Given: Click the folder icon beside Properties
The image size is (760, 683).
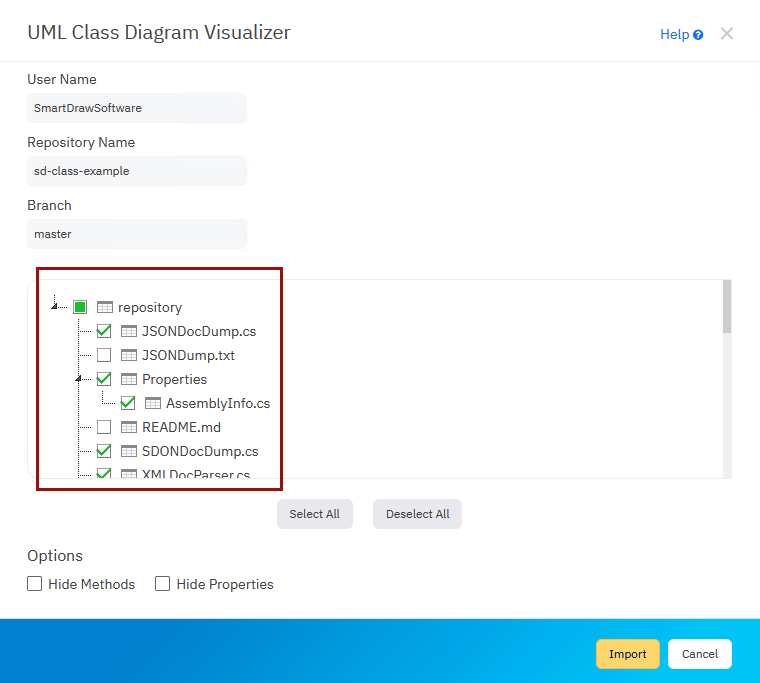Looking at the screenshot, I should [129, 379].
